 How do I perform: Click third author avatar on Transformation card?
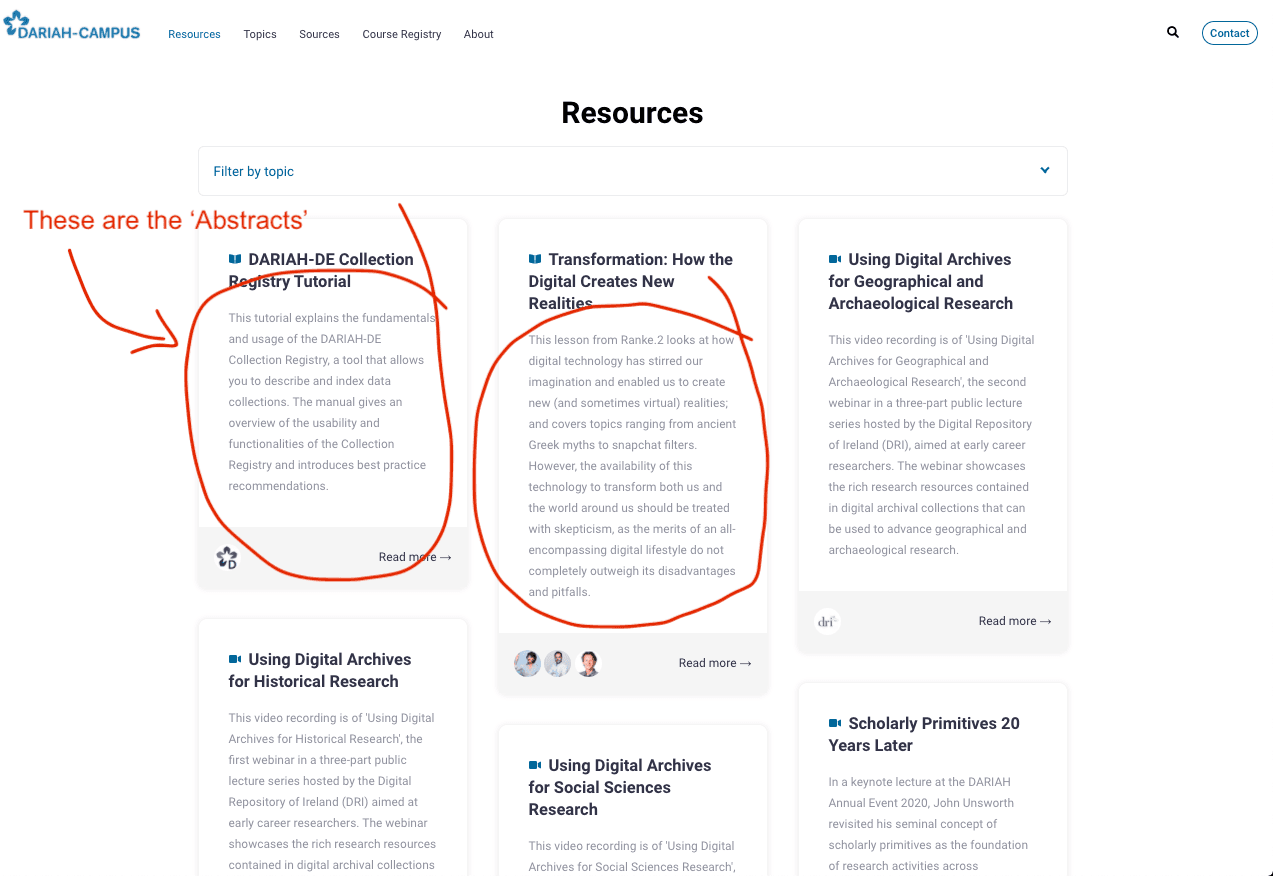(x=589, y=663)
